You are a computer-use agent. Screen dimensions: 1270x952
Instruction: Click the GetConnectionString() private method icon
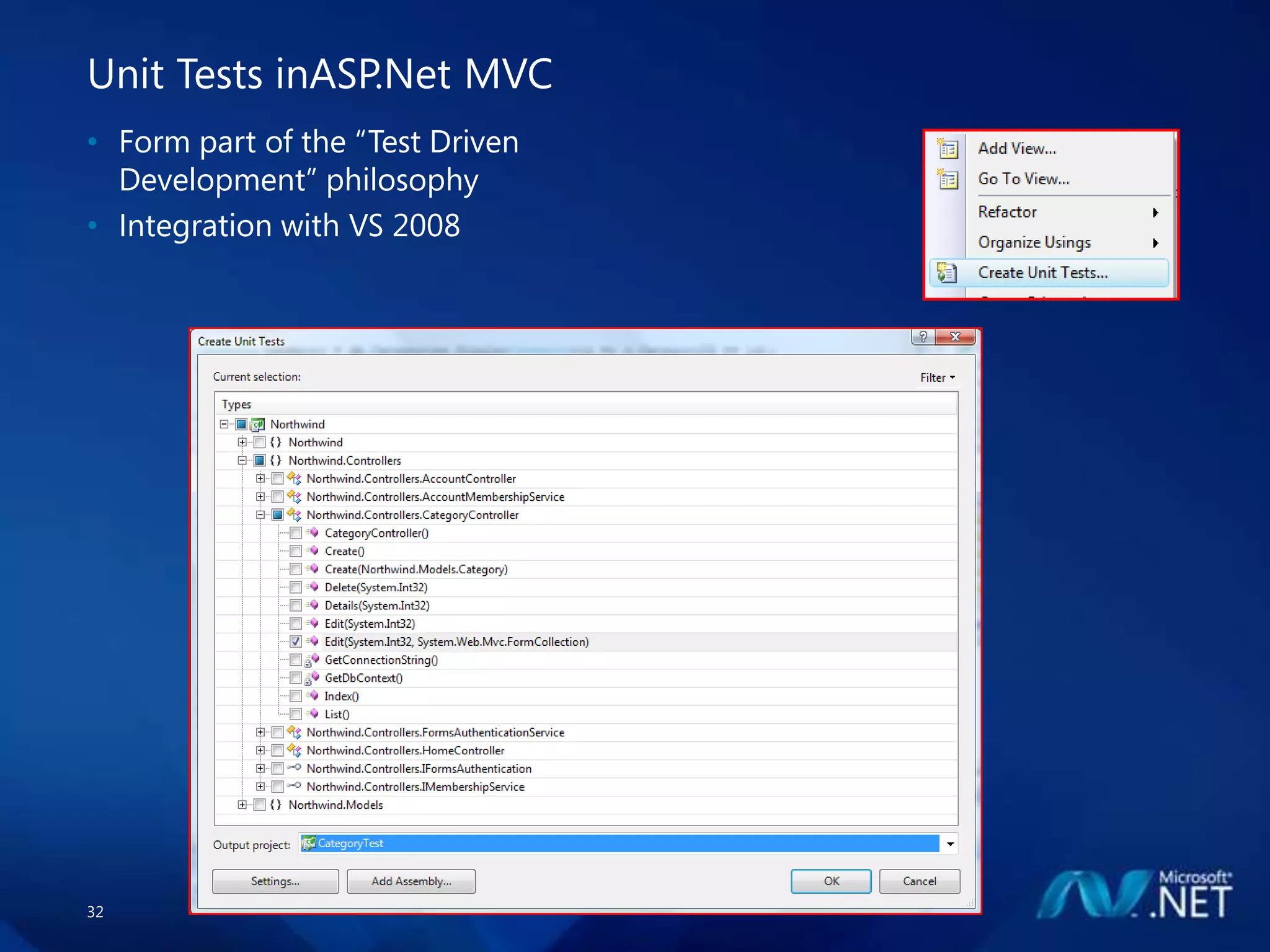point(313,660)
